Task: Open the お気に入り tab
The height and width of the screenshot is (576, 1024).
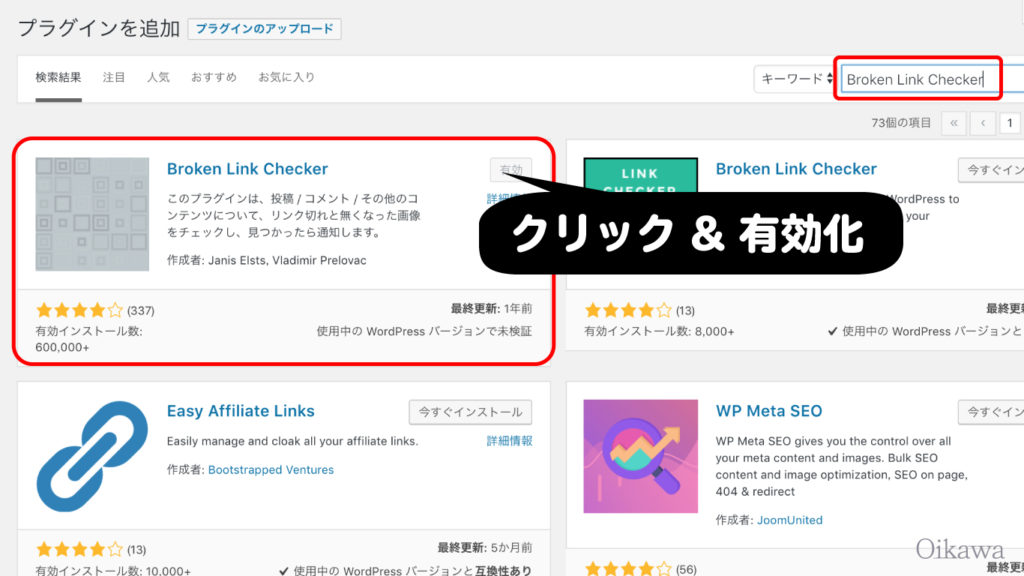Action: pyautogui.click(x=286, y=77)
